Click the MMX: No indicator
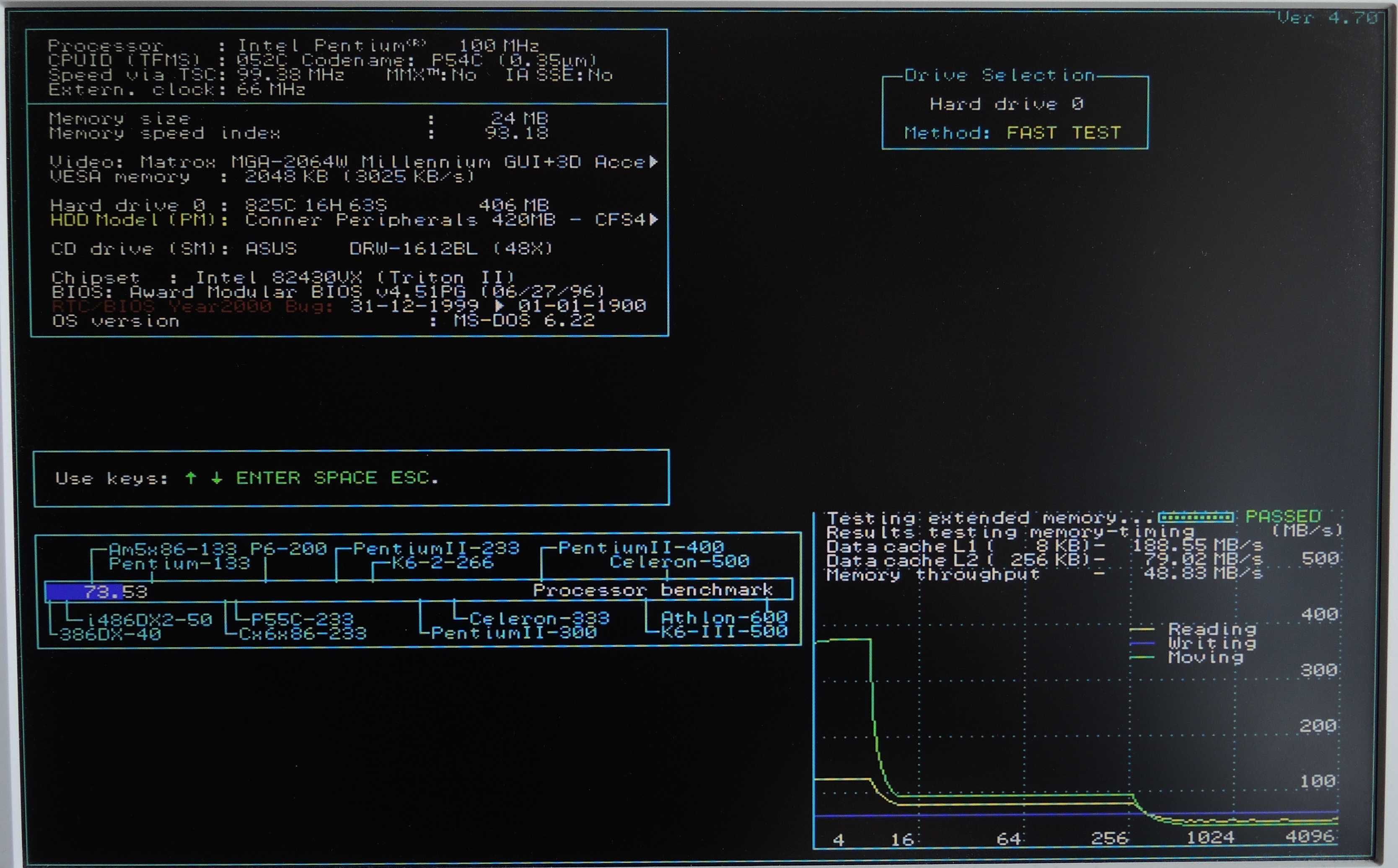This screenshot has width=1398, height=868. point(432,75)
